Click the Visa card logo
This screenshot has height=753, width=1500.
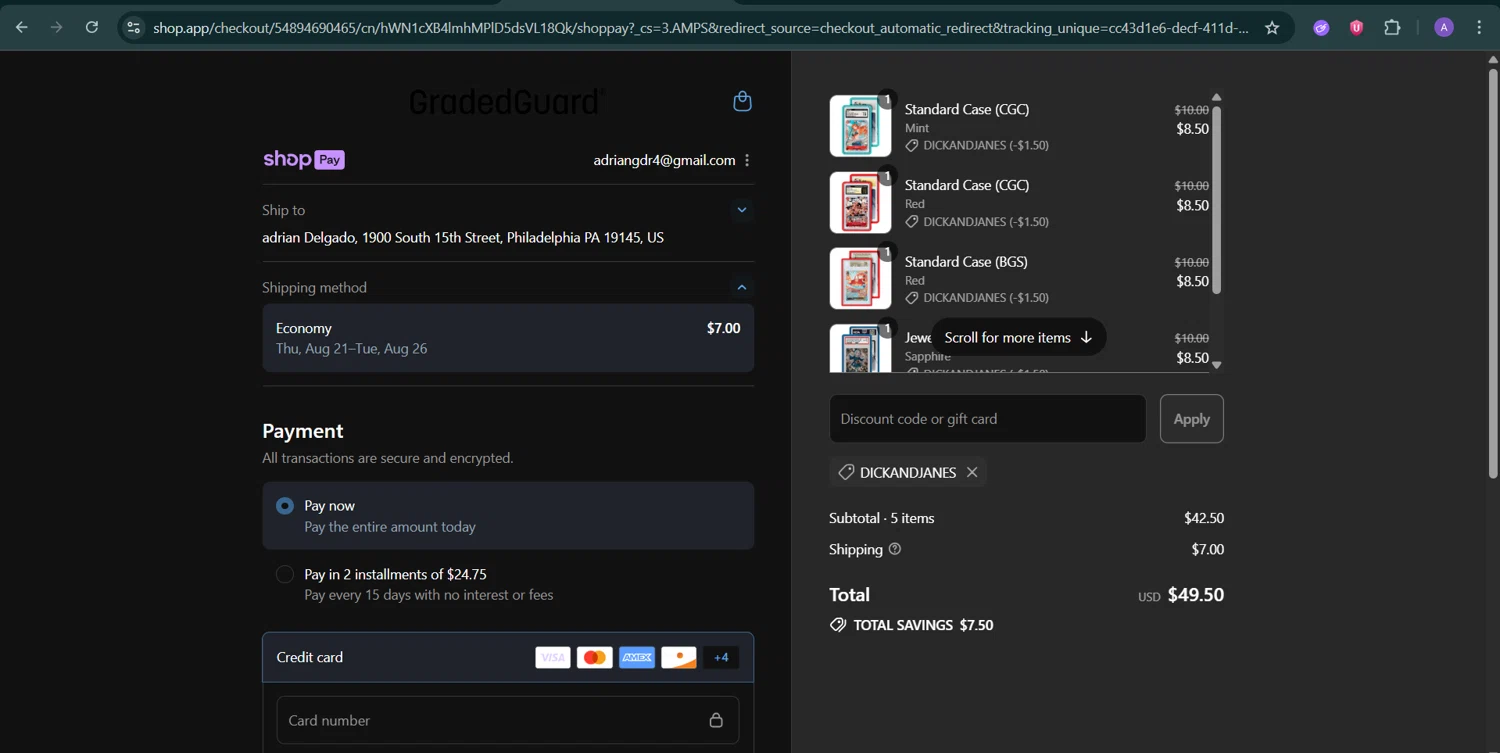tap(552, 657)
